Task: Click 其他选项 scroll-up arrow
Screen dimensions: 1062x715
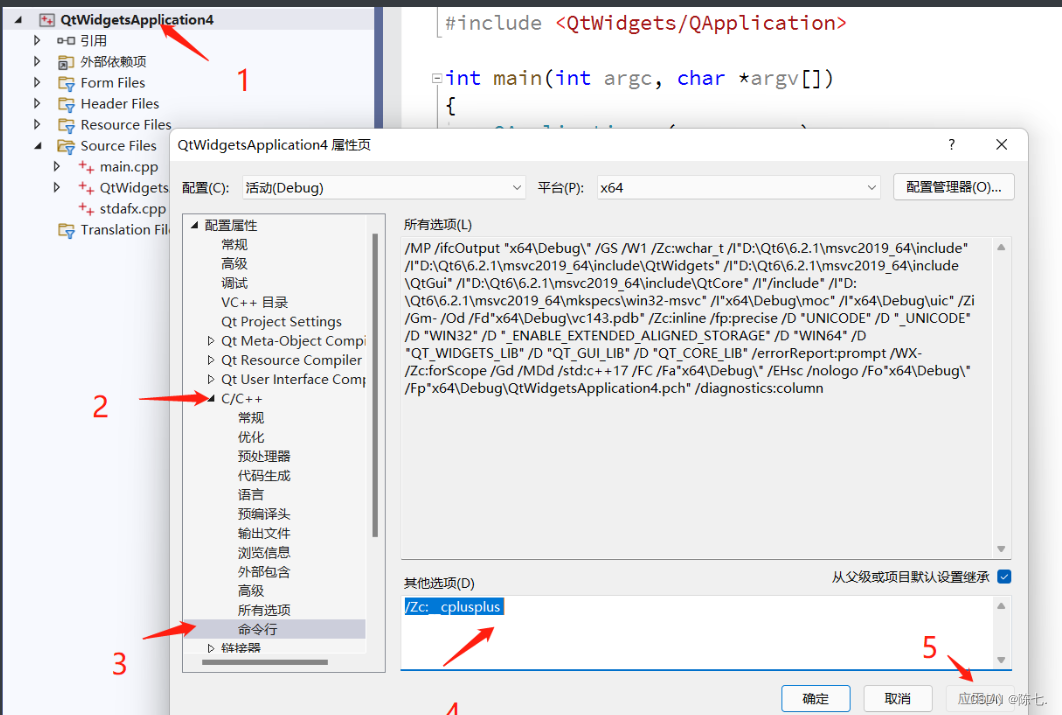Action: (1001, 606)
